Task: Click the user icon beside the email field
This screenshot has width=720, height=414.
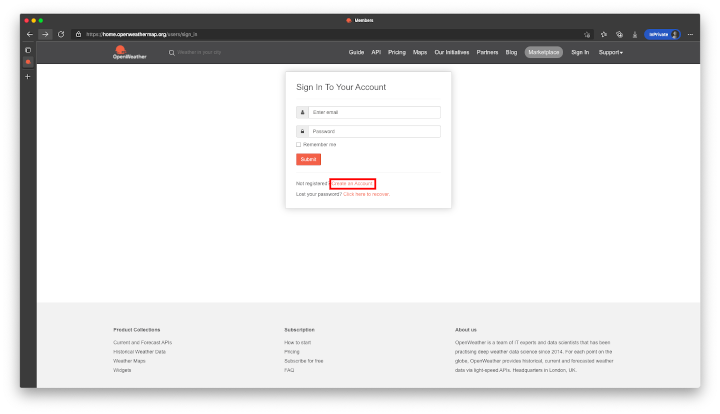Action: 302,112
